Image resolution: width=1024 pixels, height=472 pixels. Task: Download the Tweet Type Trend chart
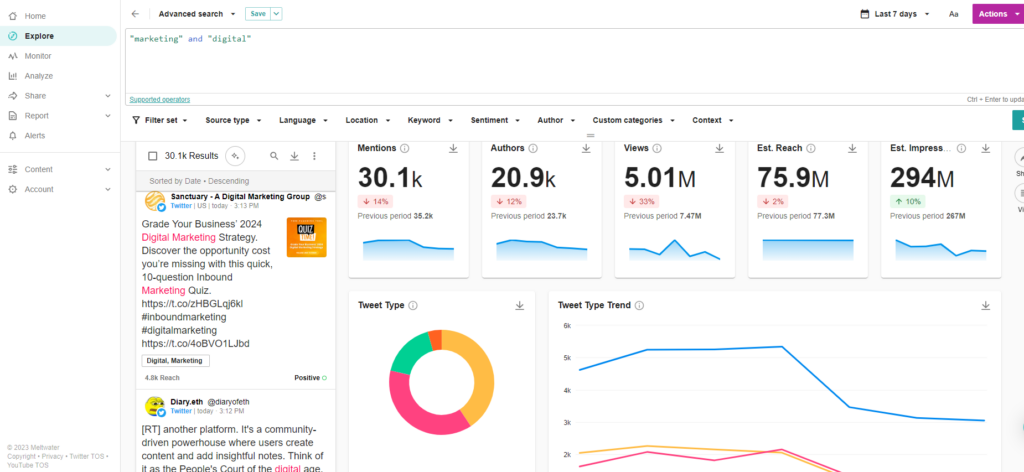pos(985,306)
